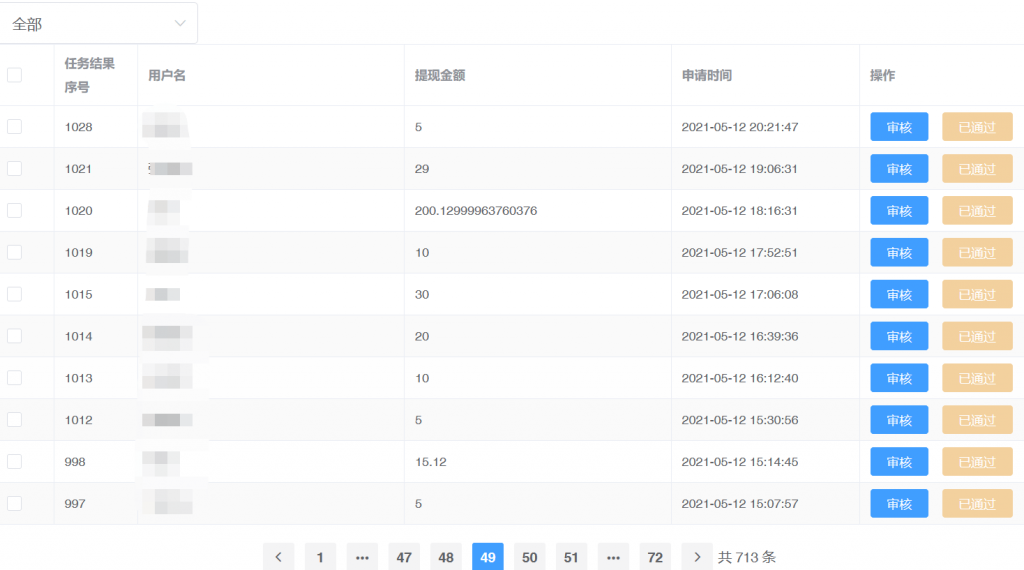Image resolution: width=1024 pixels, height=570 pixels.
Task: Click the 提现金额 column header
Action: pos(440,75)
